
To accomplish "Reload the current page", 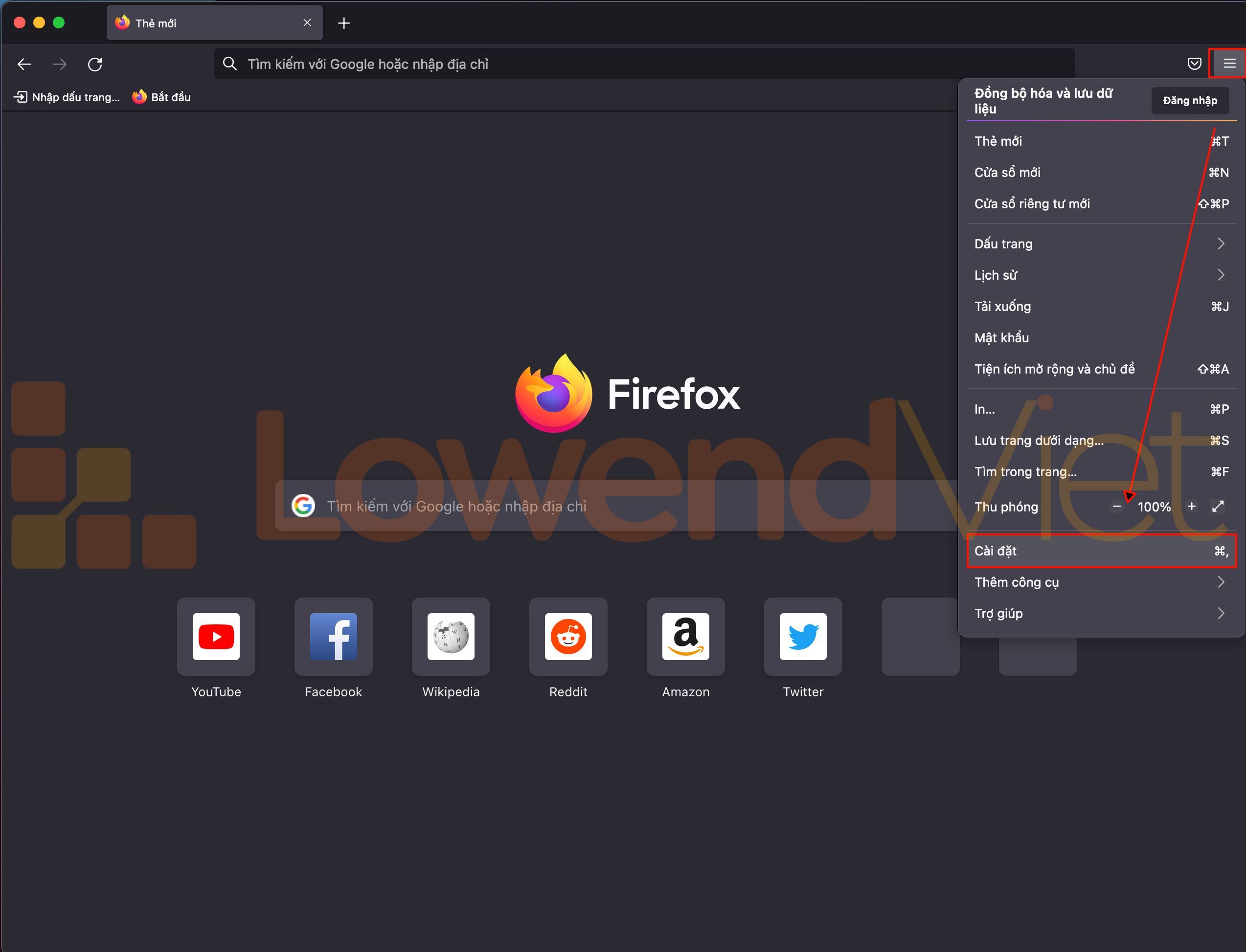I will (95, 64).
